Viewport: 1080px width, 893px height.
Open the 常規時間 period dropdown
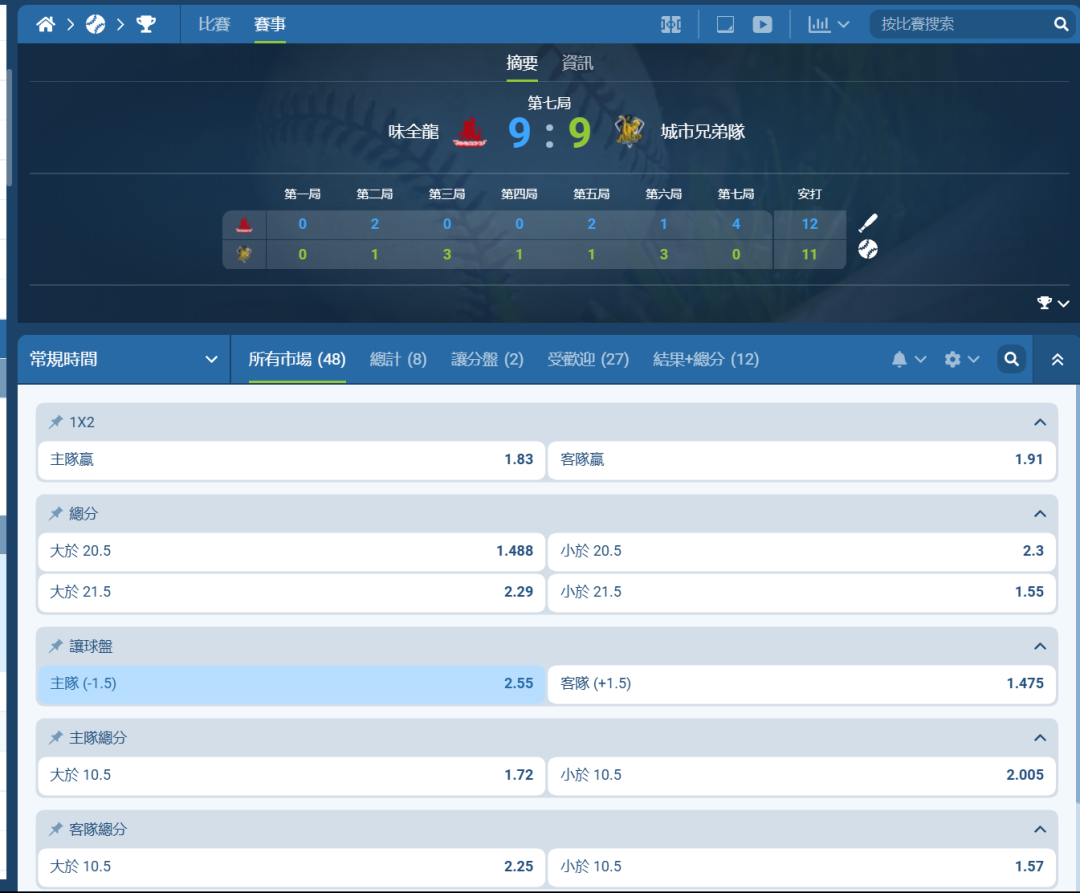(124, 359)
